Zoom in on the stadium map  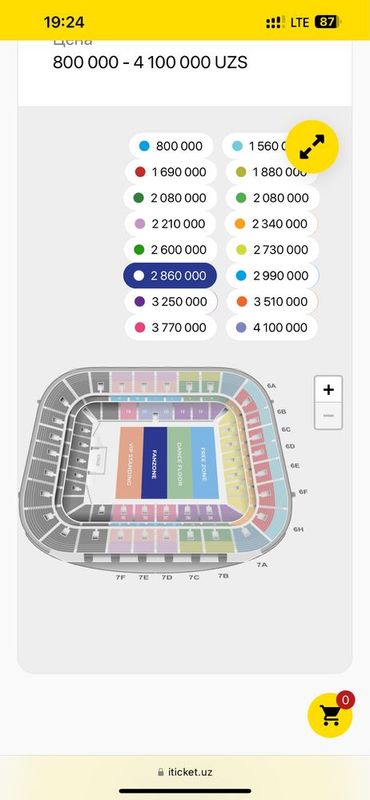[x=328, y=390]
